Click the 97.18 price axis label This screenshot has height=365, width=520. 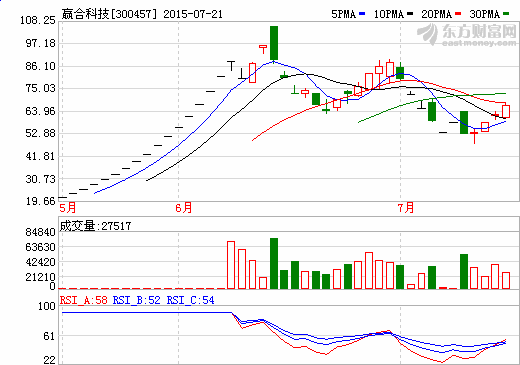click(x=40, y=43)
